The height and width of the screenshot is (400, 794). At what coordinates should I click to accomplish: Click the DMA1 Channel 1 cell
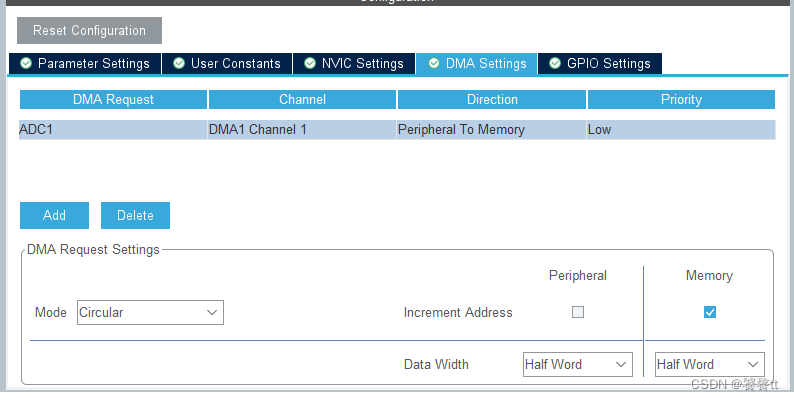coord(302,130)
